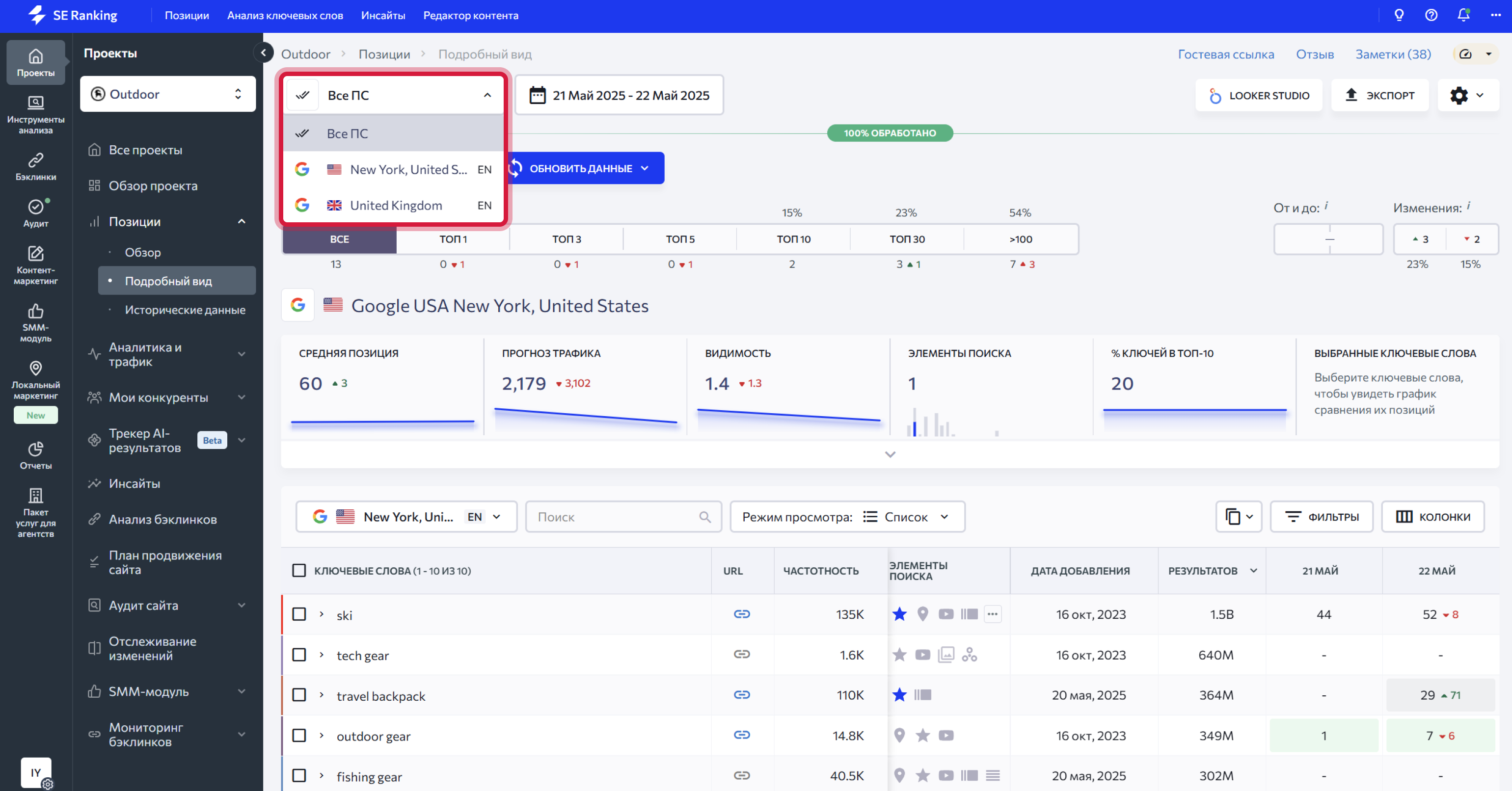The width and height of the screenshot is (1512, 791).
Task: Click the speedometer icon near Заметки
Action: pos(1466,54)
